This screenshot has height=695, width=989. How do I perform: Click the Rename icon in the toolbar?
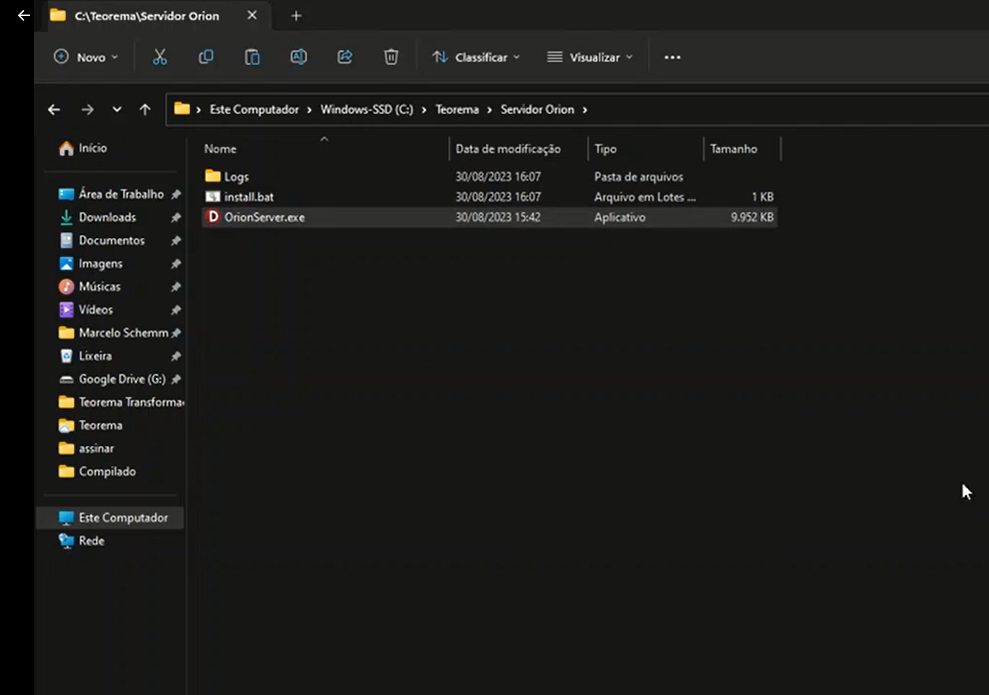[x=298, y=57]
